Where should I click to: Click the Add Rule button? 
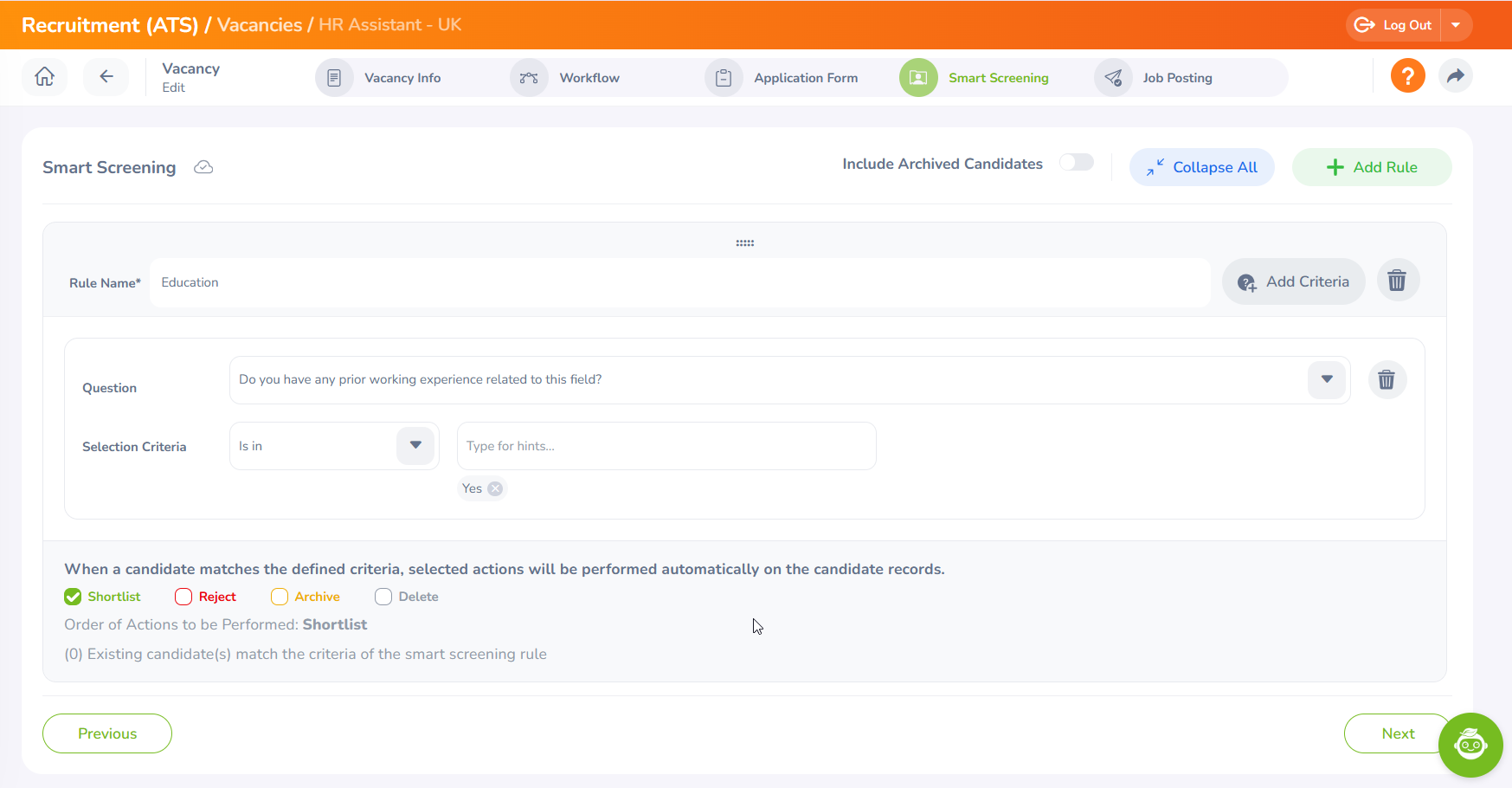(1371, 167)
